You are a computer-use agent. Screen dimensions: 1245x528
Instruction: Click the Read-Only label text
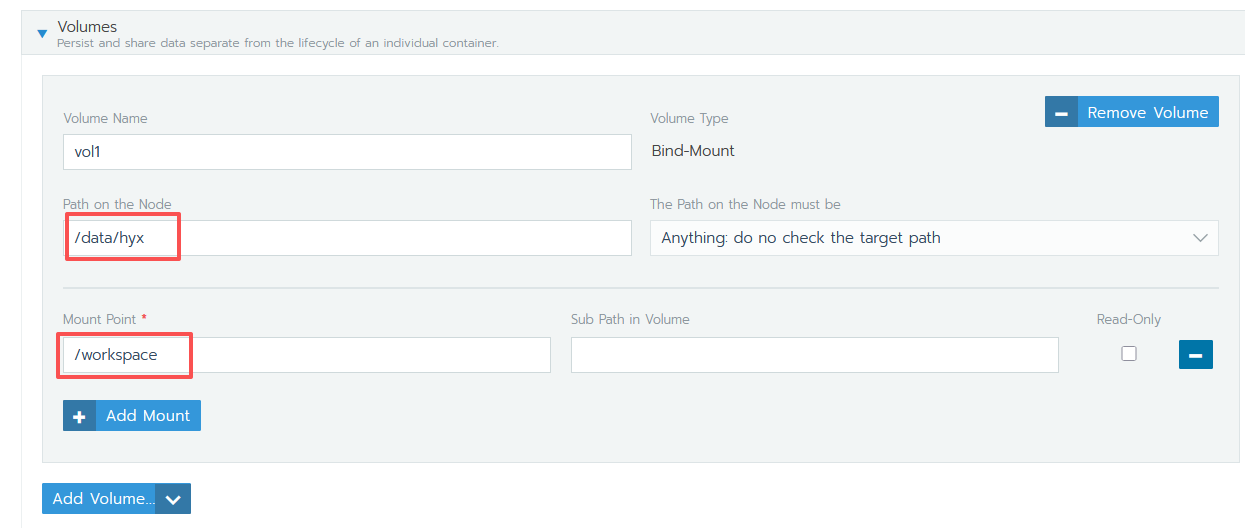[1128, 320]
